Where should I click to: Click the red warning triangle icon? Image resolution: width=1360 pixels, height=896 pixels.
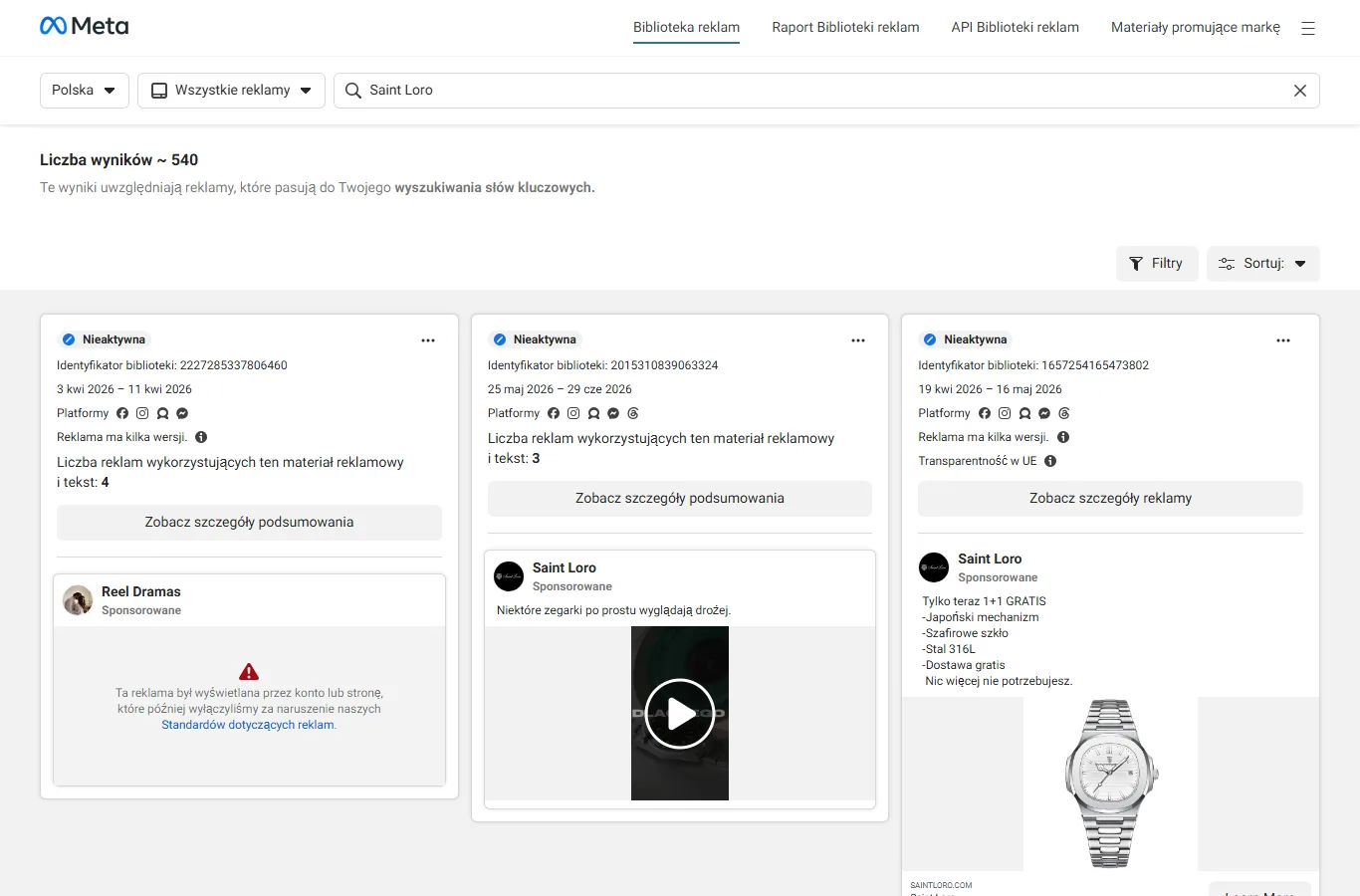coord(249,672)
